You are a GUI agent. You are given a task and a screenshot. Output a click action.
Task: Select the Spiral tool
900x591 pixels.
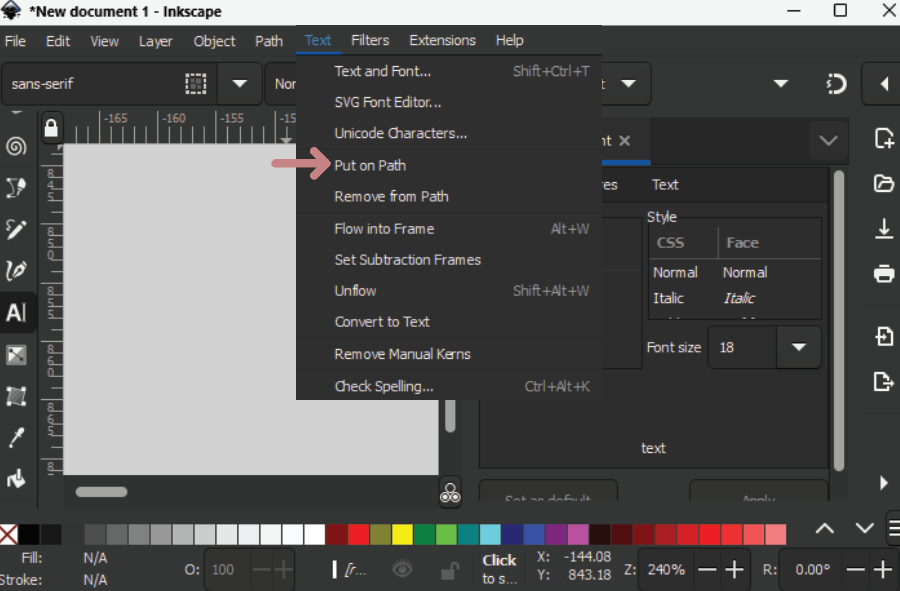click(16, 147)
